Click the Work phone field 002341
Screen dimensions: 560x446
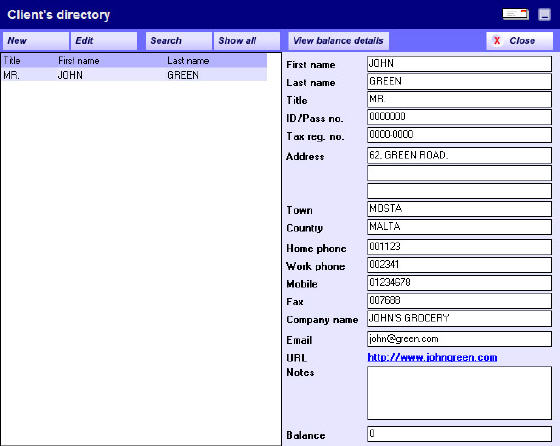[x=459, y=265]
